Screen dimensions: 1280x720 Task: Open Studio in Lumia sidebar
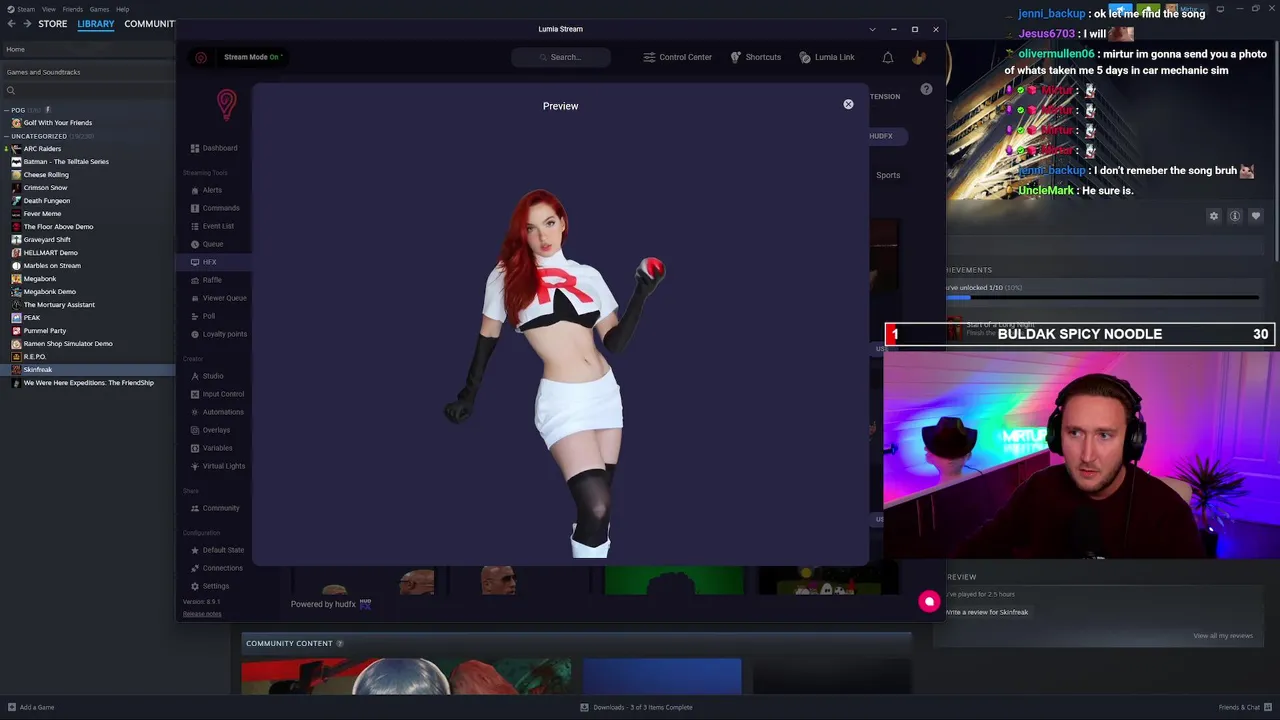point(207,376)
